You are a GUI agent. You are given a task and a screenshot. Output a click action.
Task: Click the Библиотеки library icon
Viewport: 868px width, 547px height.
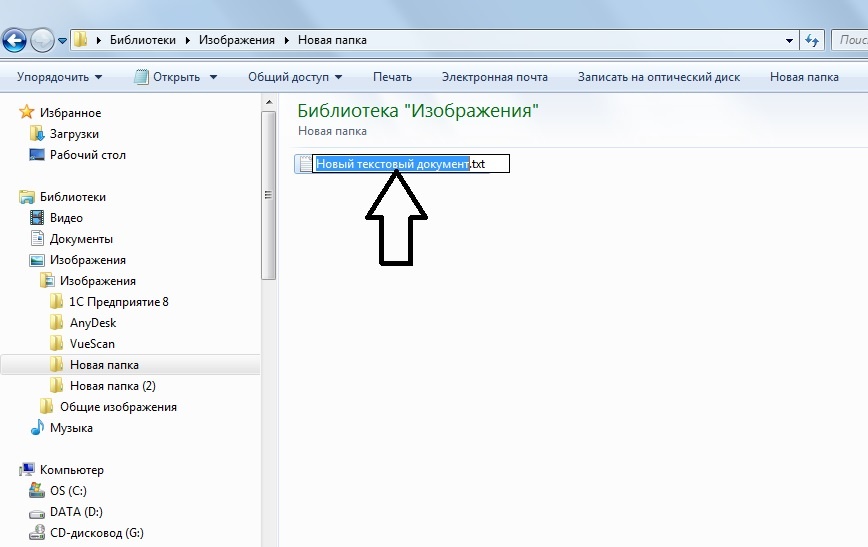(x=27, y=197)
